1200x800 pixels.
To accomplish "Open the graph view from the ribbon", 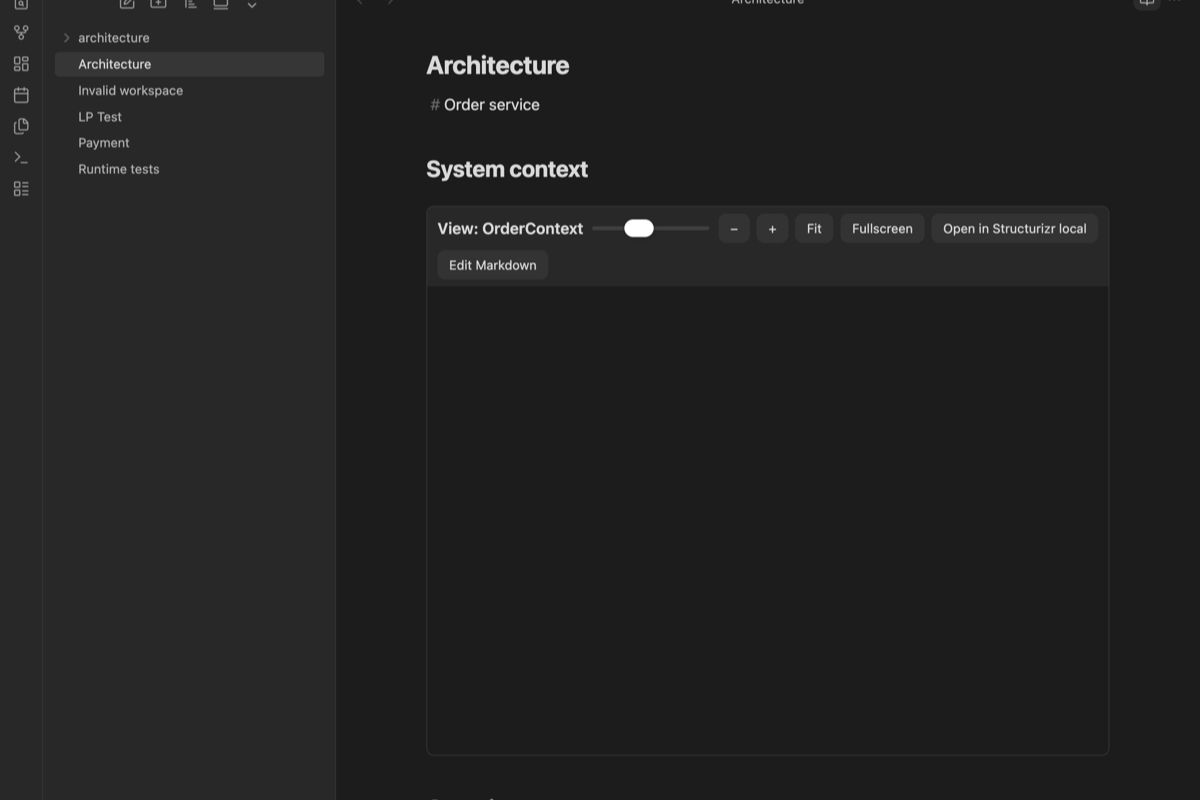I will click(x=21, y=33).
